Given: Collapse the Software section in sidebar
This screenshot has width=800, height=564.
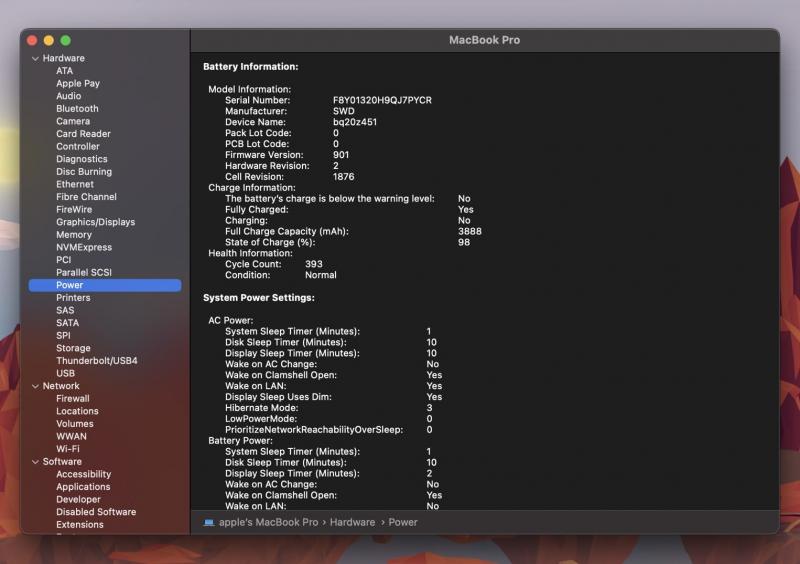Looking at the screenshot, I should click(x=34, y=462).
